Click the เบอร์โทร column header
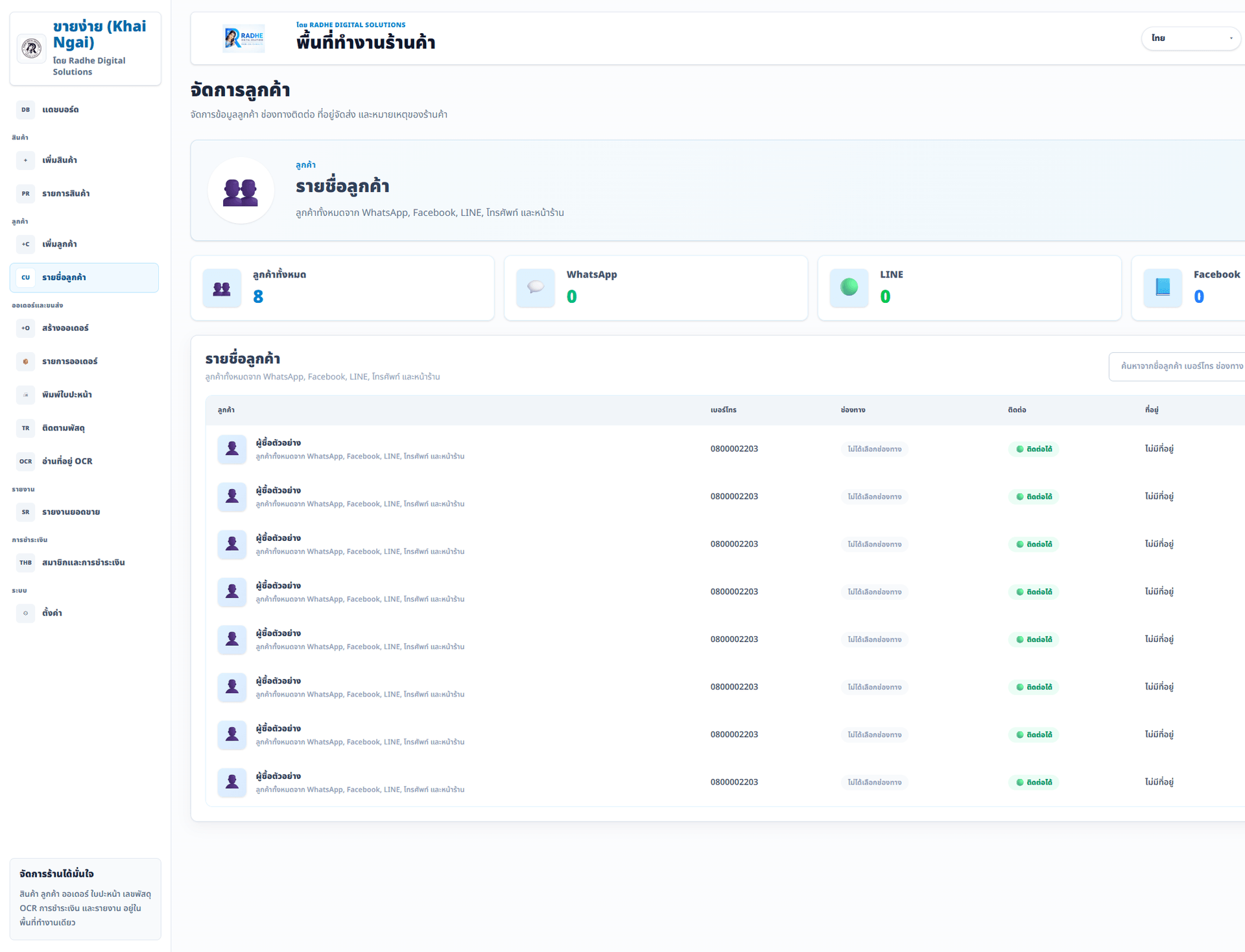The image size is (1245, 952). (724, 410)
